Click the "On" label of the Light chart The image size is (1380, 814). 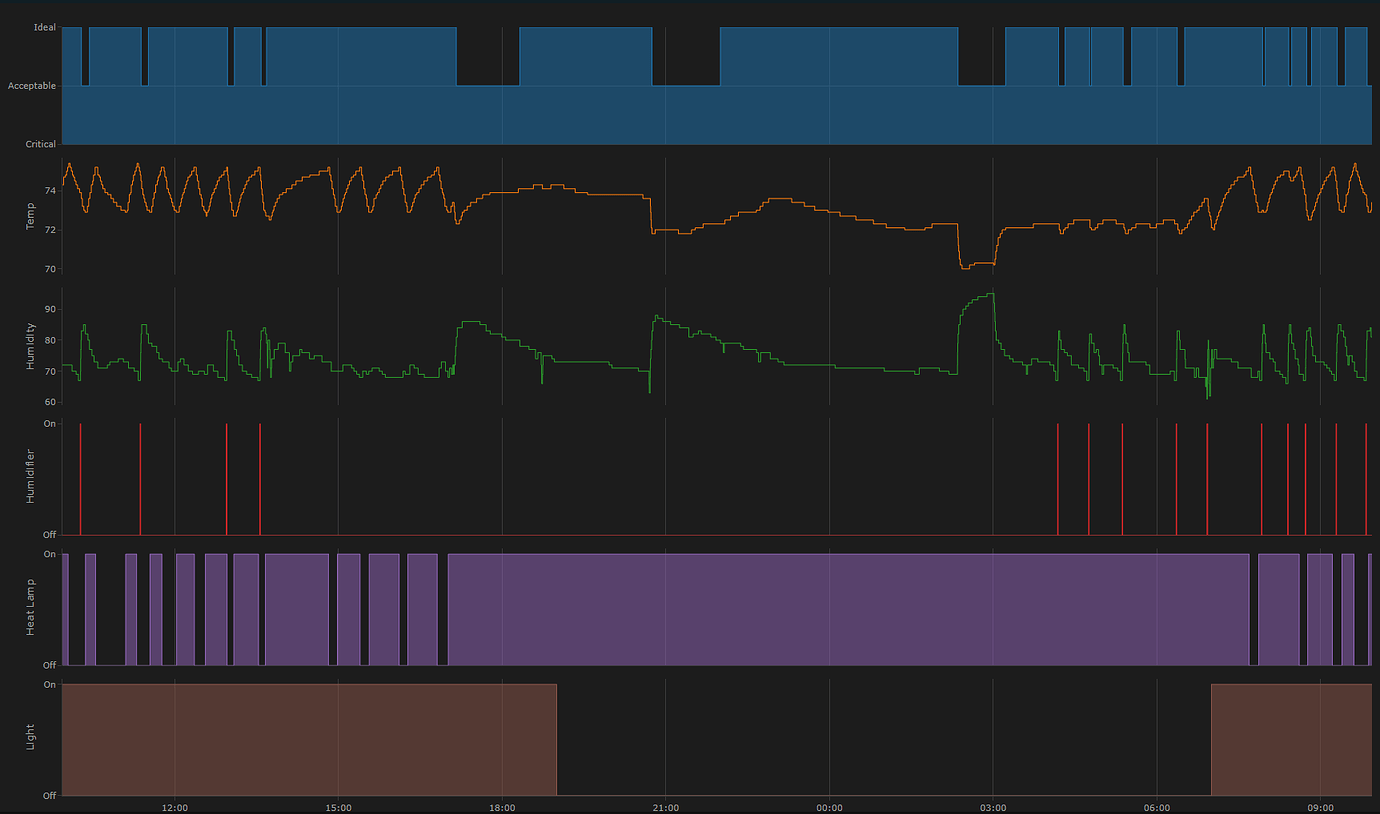point(50,685)
